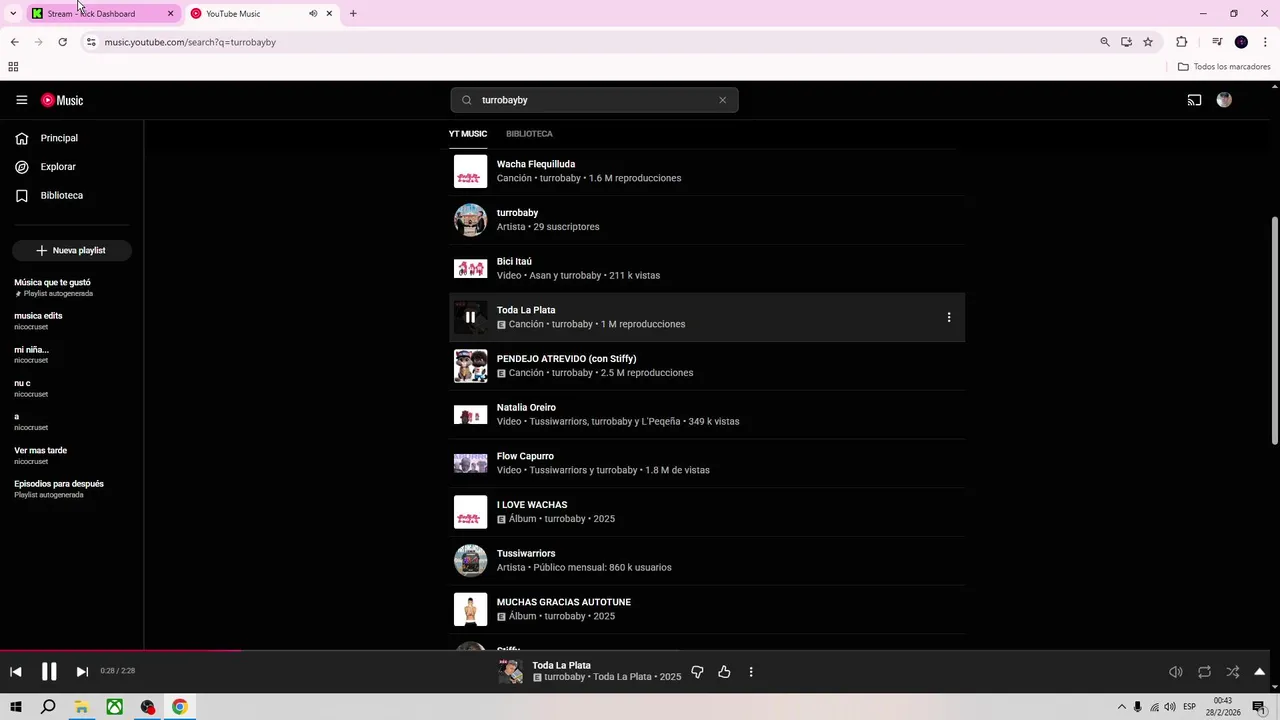Expand the now playing page
Image resolution: width=1280 pixels, height=720 pixels.
1260,672
